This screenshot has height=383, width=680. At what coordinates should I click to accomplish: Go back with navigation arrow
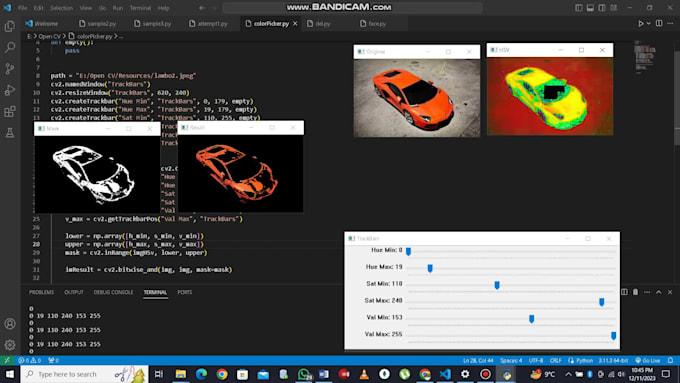[202, 8]
